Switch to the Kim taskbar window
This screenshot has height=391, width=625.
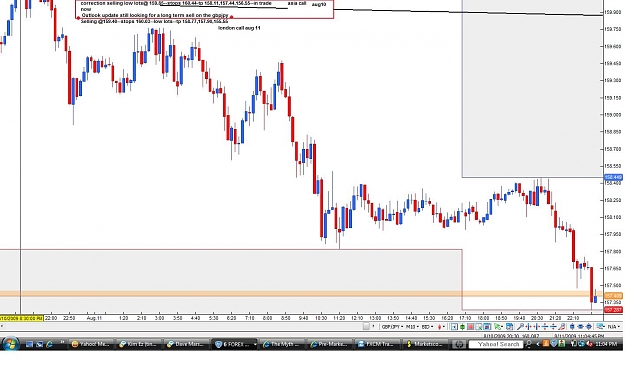(140, 344)
